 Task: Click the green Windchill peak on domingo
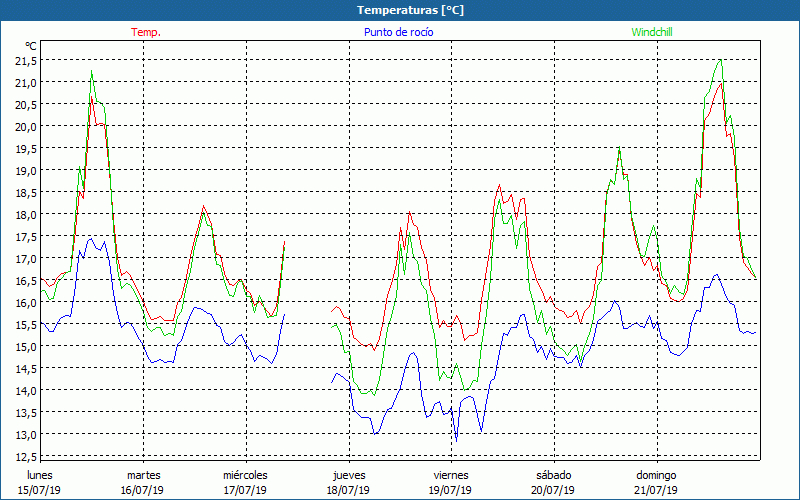pos(720,60)
